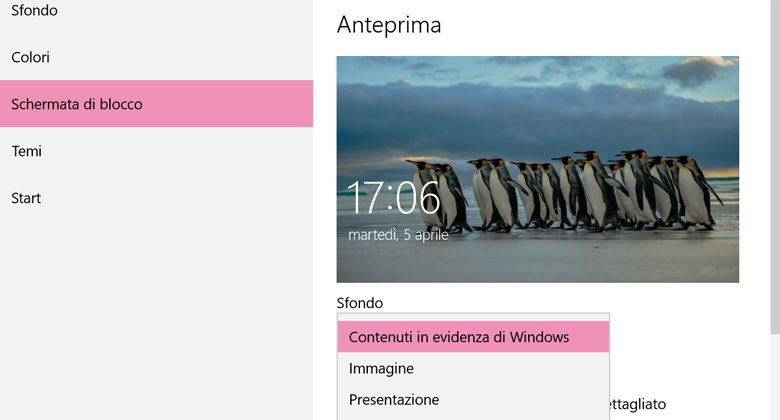The width and height of the screenshot is (780, 420).
Task: Click the 17:06 clock in the preview
Action: coord(393,198)
